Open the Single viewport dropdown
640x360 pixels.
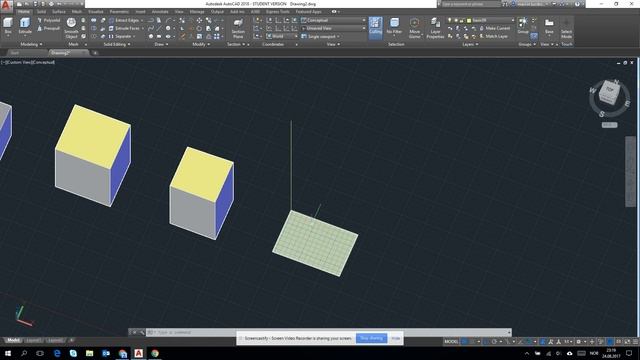321,36
